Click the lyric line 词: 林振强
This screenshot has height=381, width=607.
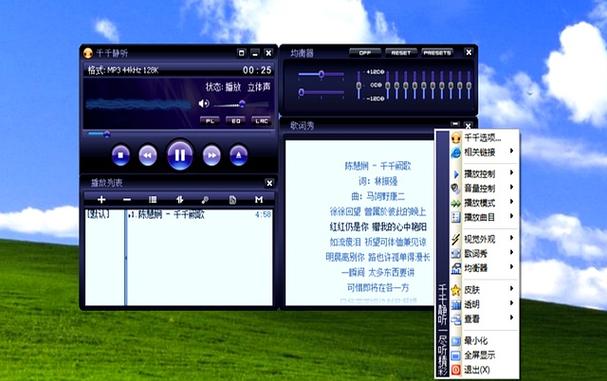click(378, 181)
